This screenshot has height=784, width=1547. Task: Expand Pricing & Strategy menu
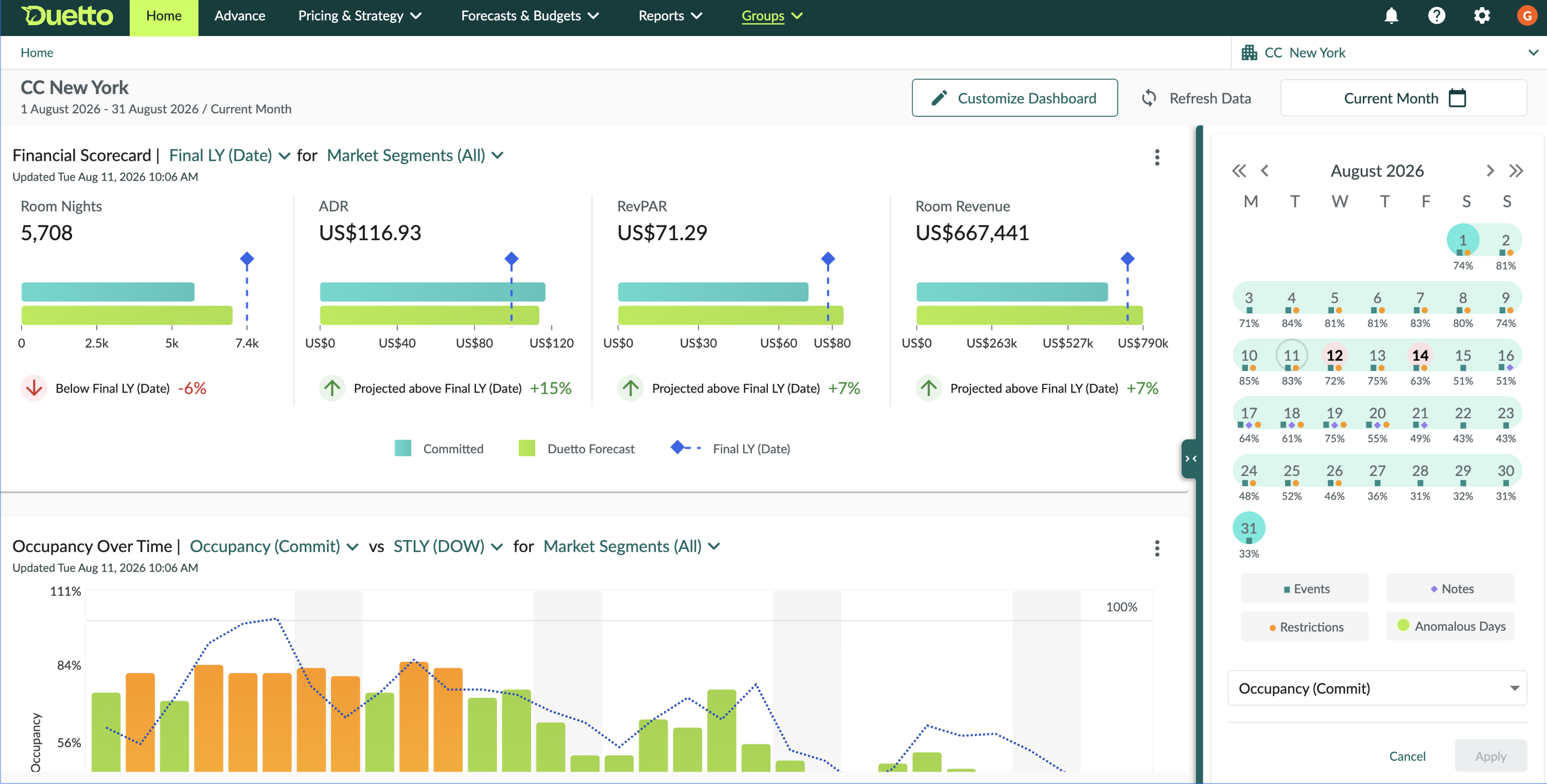tap(360, 15)
